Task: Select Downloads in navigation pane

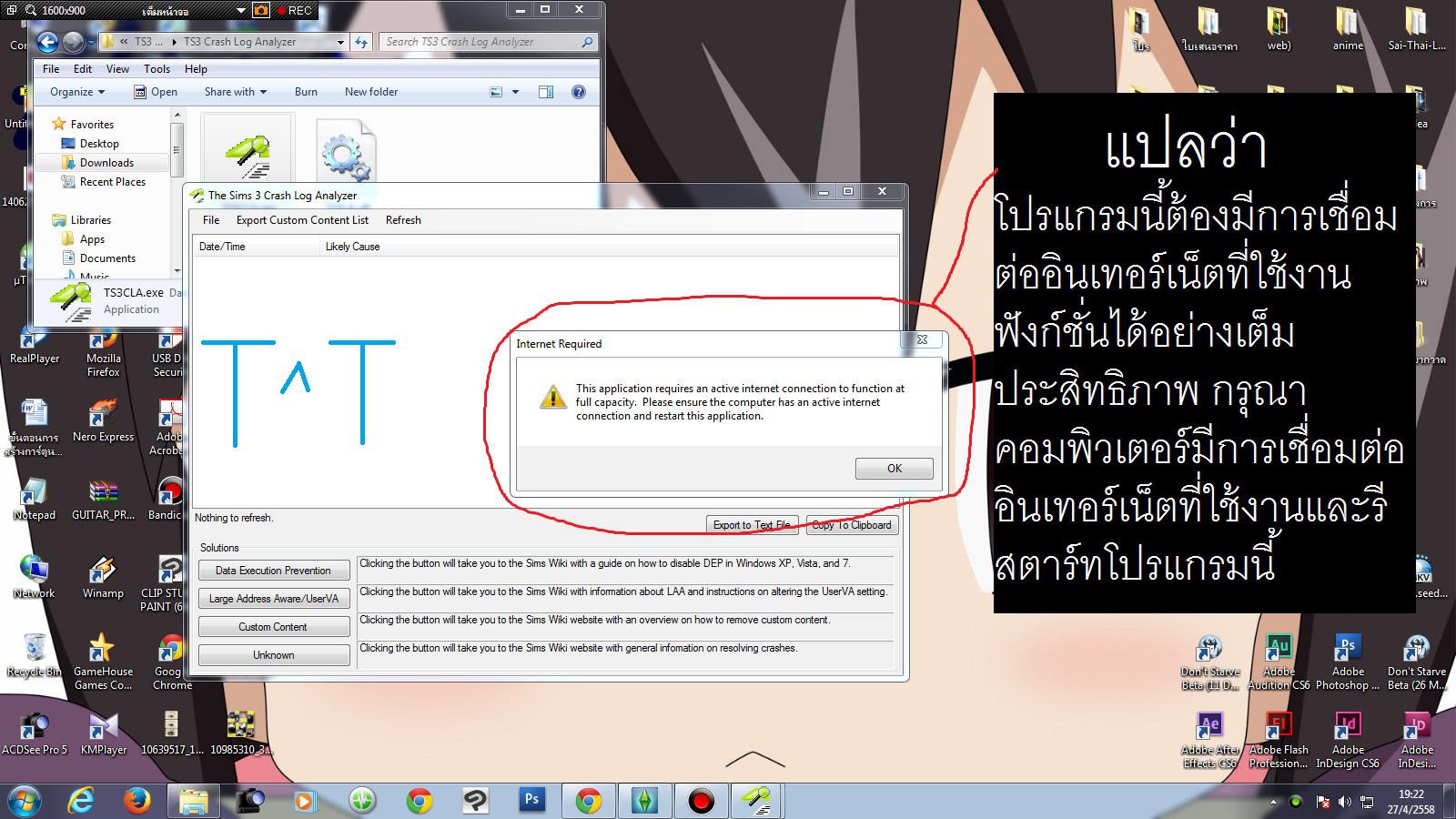Action: click(x=106, y=163)
